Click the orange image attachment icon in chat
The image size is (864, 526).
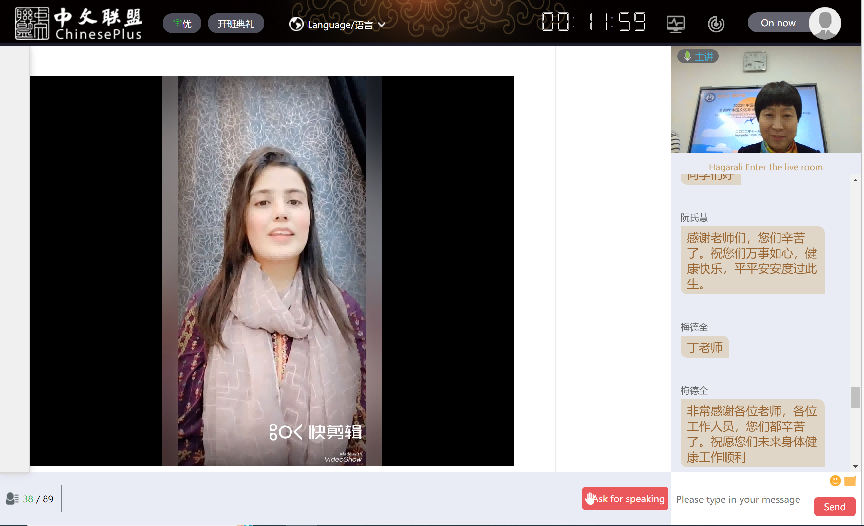(850, 481)
